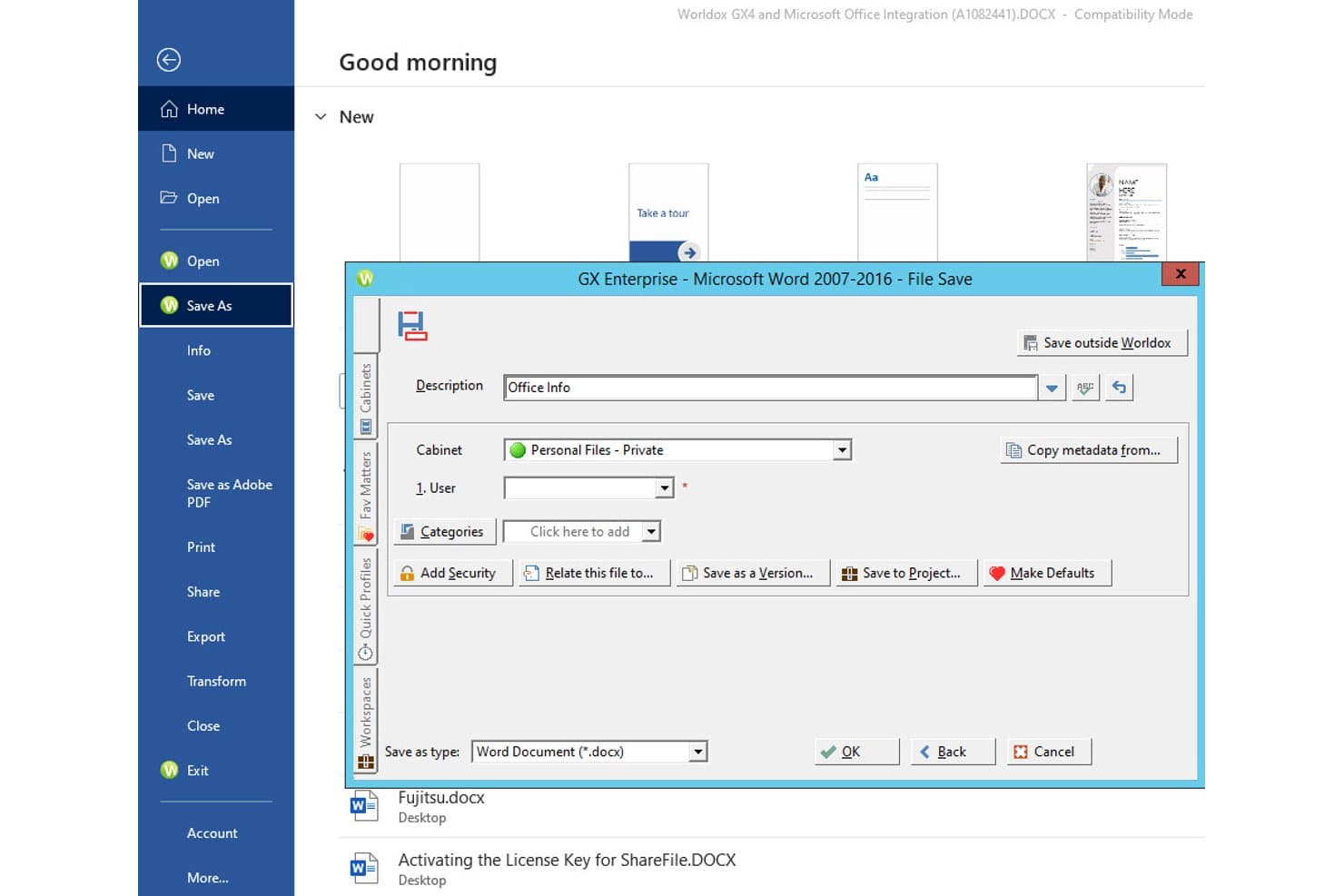Click the back arrow icon in Word backstage

pyautogui.click(x=169, y=60)
